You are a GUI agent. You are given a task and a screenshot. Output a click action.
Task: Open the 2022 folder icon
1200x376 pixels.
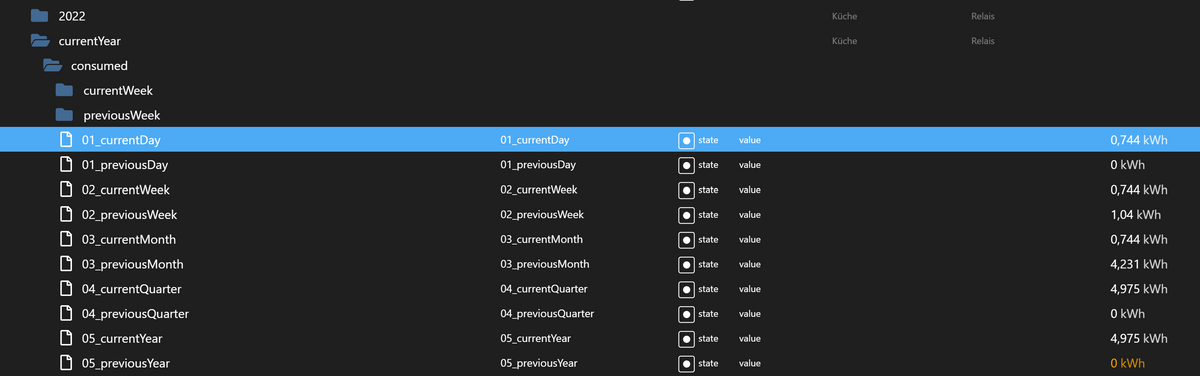(x=40, y=16)
